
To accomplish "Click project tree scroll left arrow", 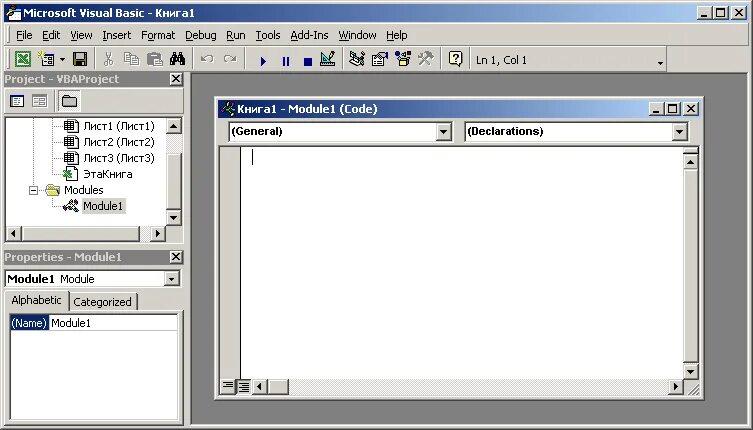I will coord(13,234).
